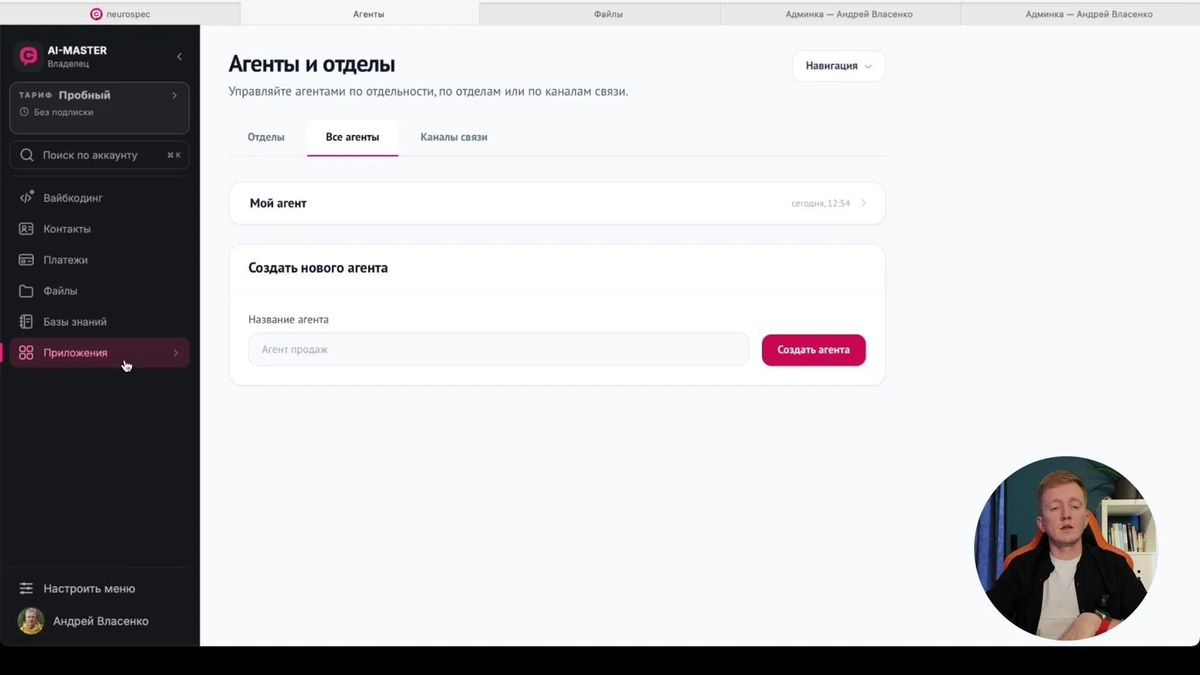This screenshot has height=675, width=1200.
Task: Open Мой агент via its chevron
Action: (x=863, y=203)
